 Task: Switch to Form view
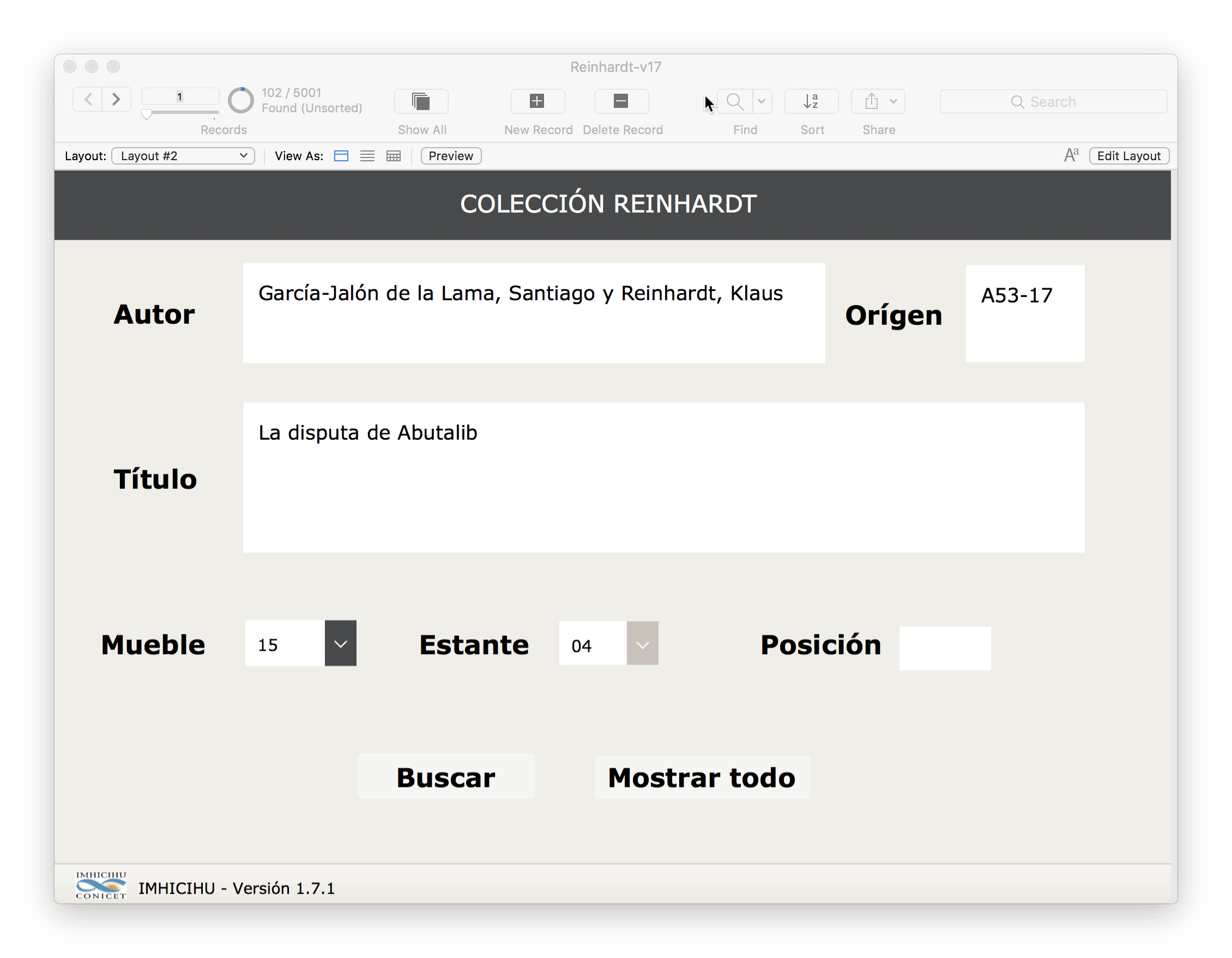341,156
